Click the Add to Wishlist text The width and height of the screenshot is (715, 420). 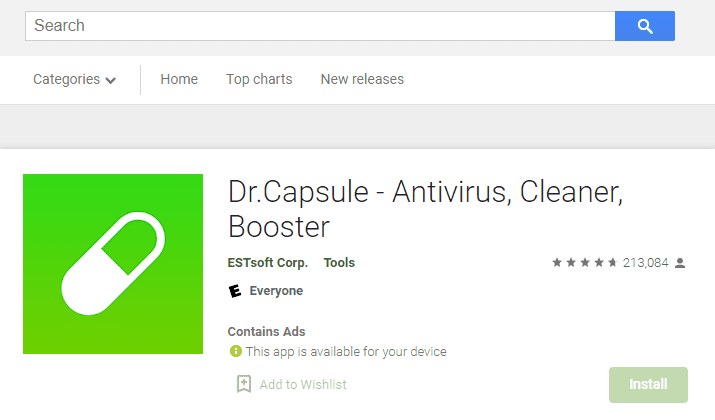[x=303, y=384]
